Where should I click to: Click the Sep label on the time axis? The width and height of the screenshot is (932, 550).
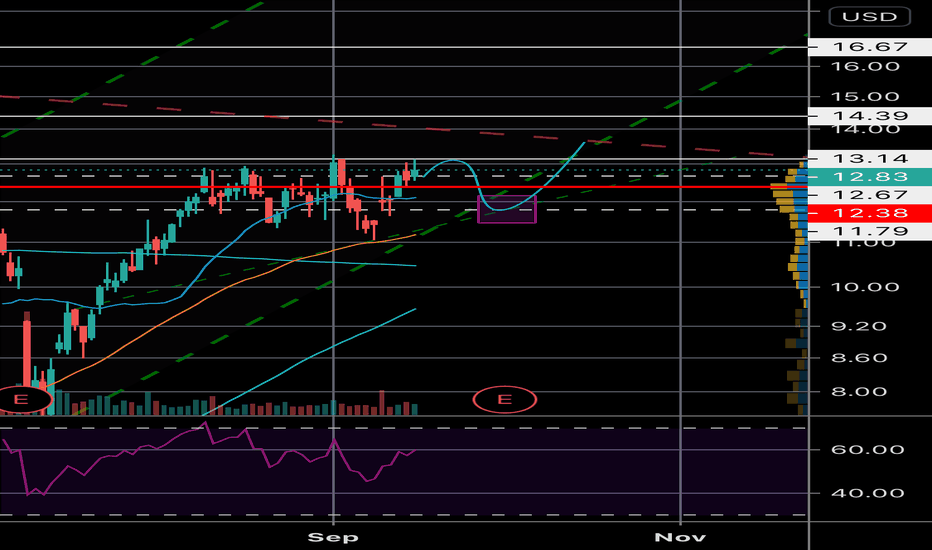pyautogui.click(x=333, y=538)
